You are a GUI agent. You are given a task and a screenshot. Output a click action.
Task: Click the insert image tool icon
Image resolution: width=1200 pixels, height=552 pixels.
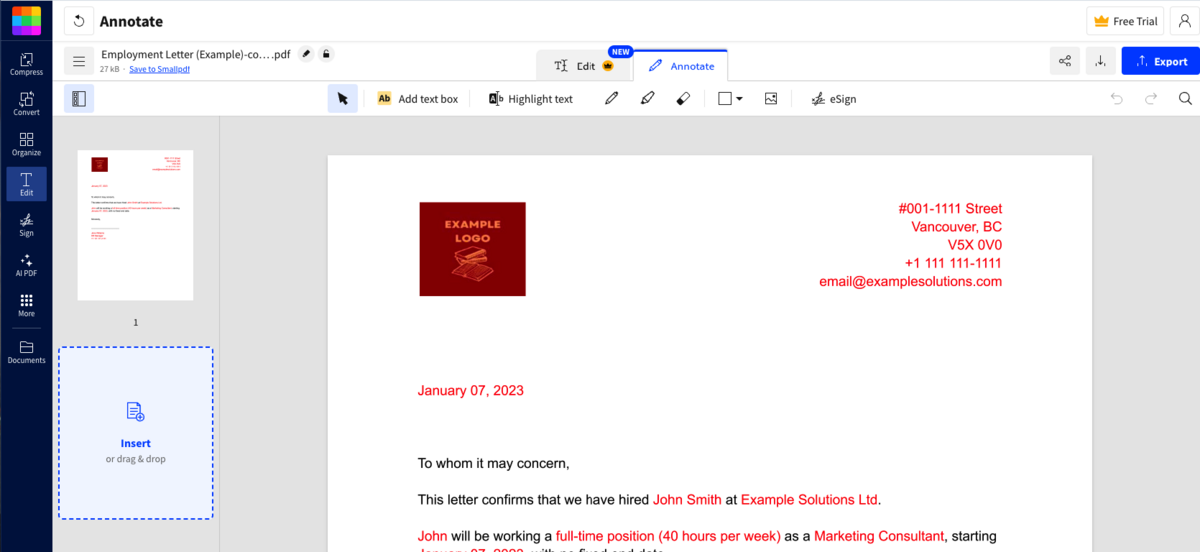click(771, 99)
